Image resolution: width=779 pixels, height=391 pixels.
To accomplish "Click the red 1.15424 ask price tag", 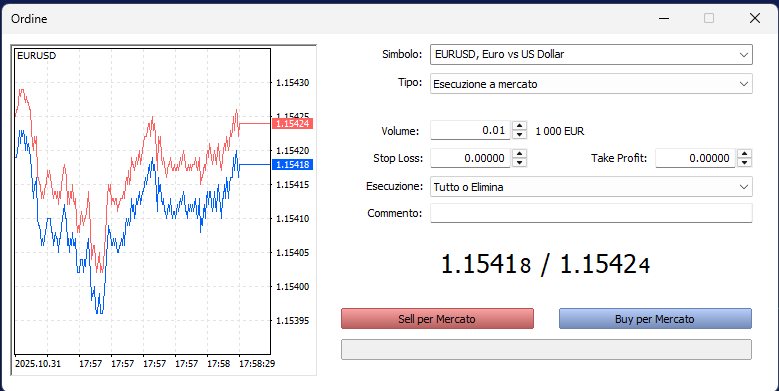I will coord(293,123).
